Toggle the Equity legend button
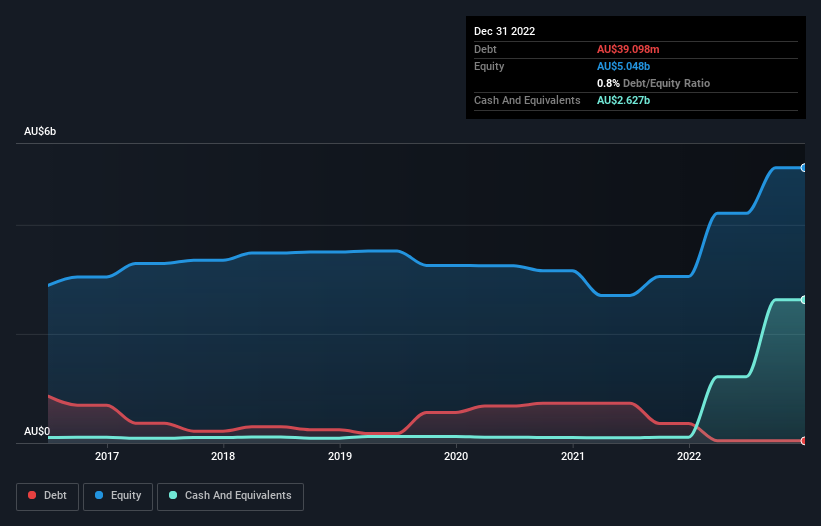This screenshot has width=821, height=526. tap(118, 496)
